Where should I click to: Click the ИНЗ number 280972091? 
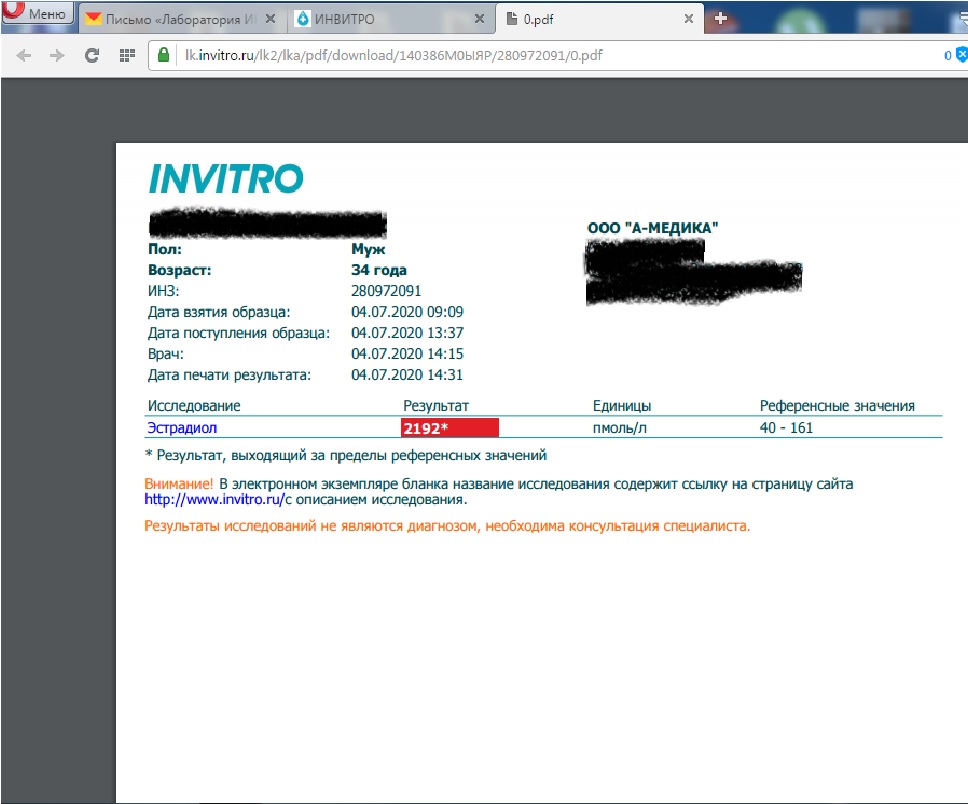click(386, 291)
